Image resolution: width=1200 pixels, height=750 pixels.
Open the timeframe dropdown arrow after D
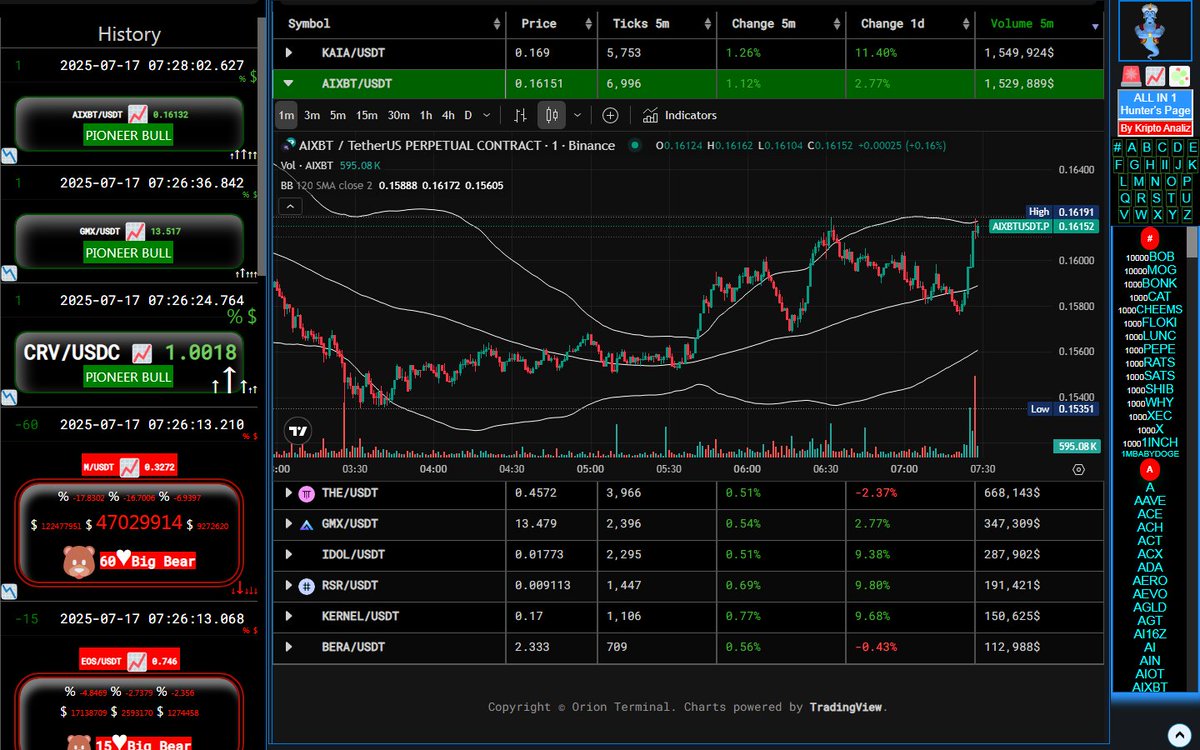[487, 115]
